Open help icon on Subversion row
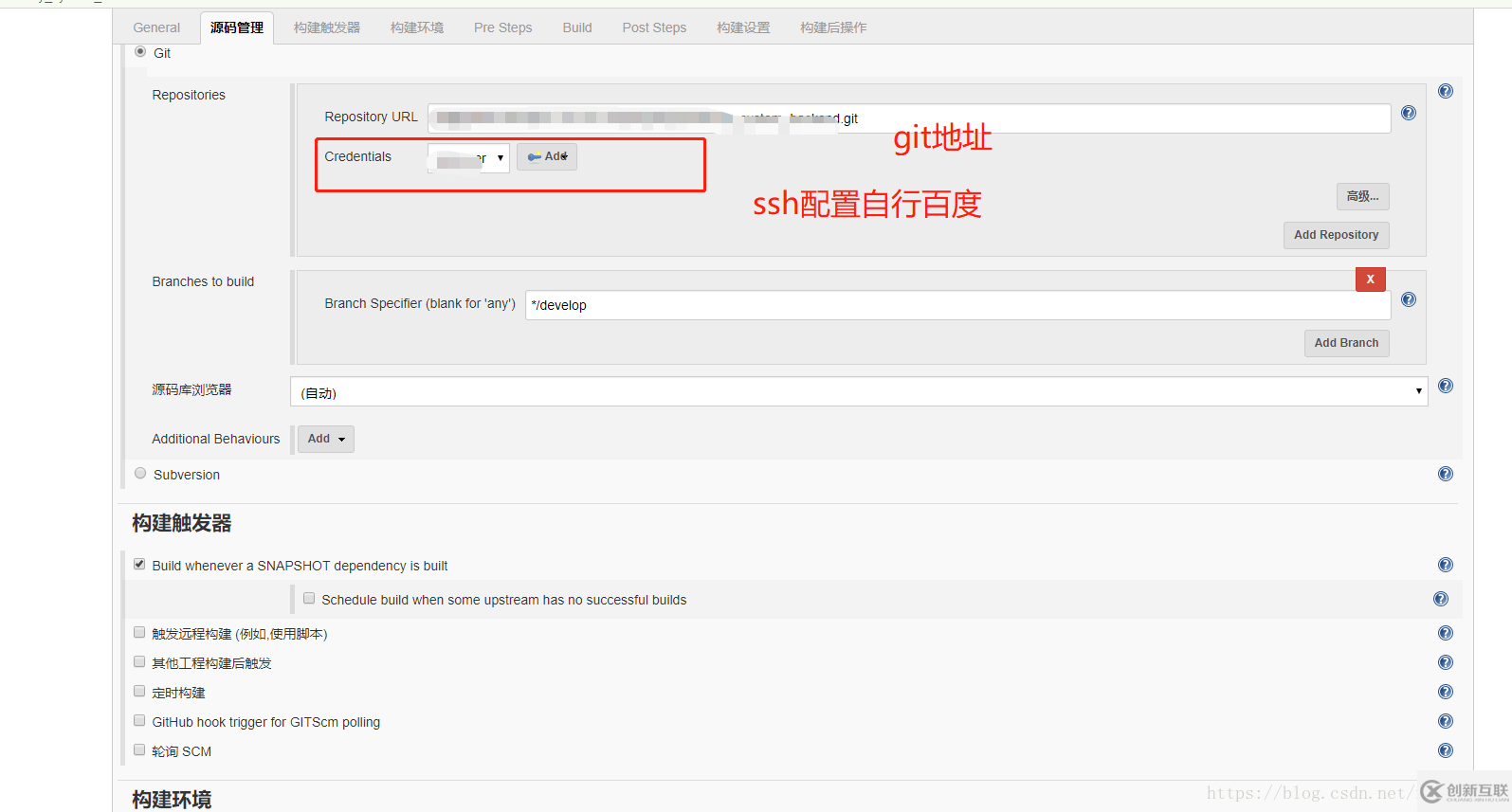Viewport: 1512px width, 812px height. (1445, 475)
